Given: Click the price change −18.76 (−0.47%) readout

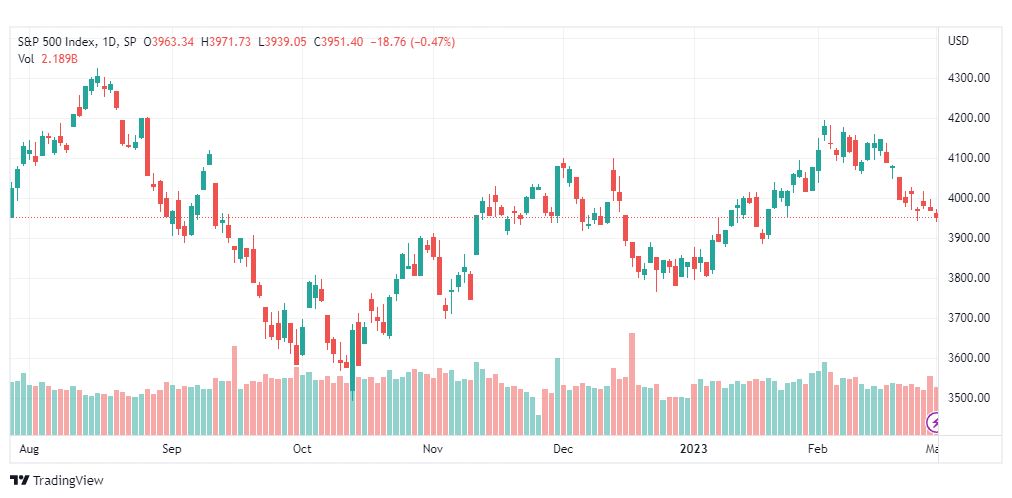Looking at the screenshot, I should click(413, 42).
